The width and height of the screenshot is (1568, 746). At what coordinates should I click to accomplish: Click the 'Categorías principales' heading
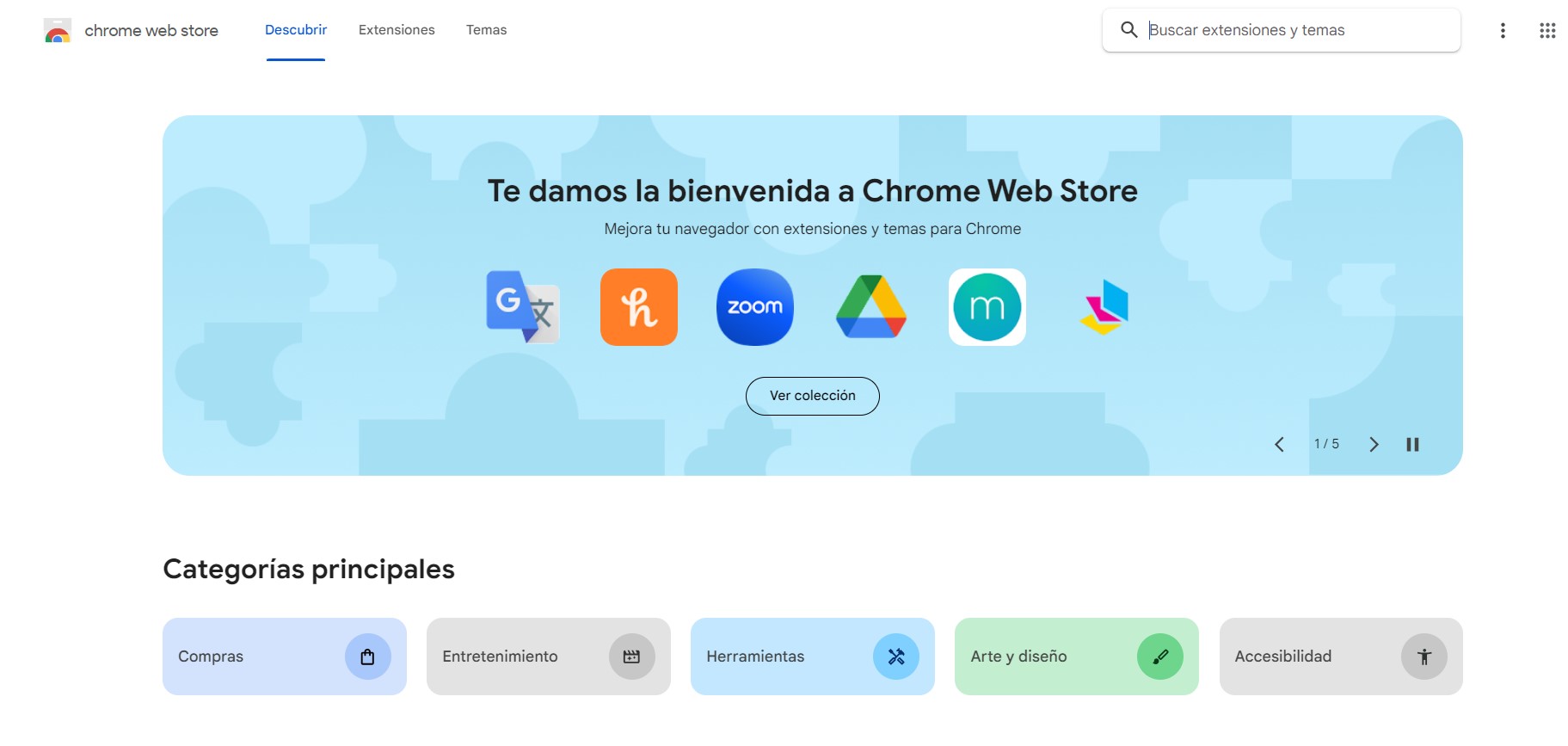[x=309, y=570]
